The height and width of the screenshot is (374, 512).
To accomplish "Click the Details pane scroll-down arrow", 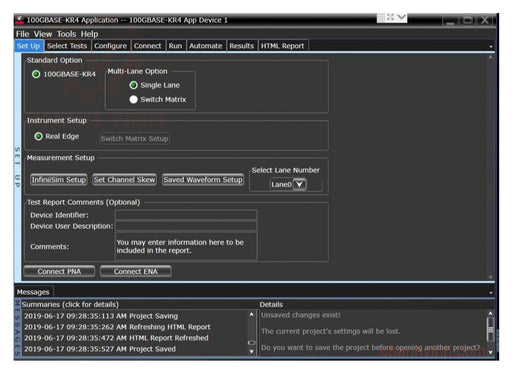I will [490, 352].
